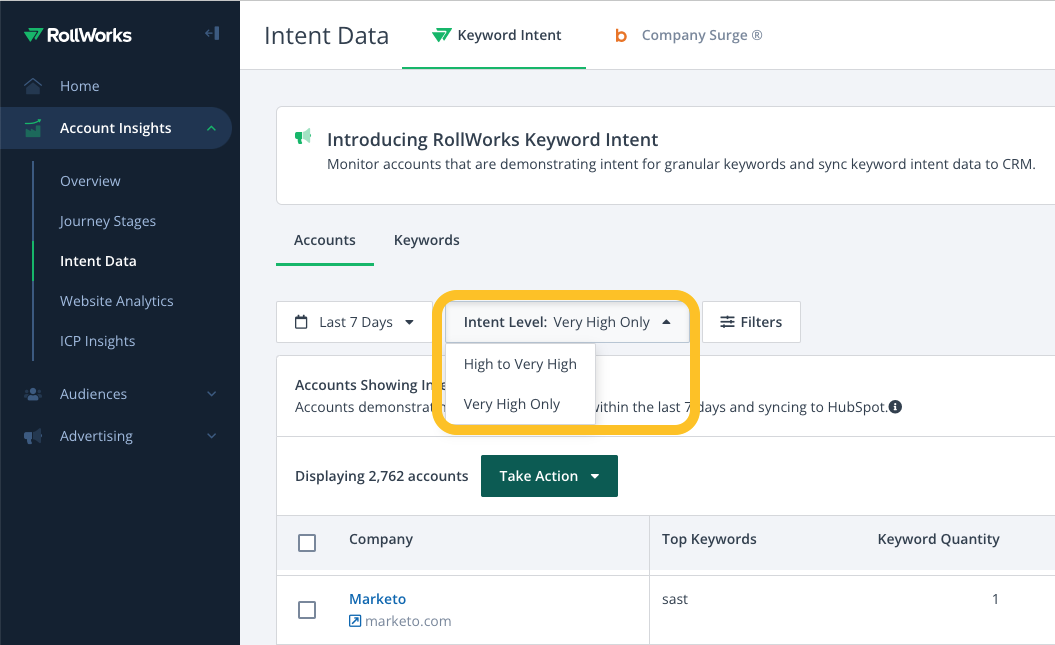Collapse the sidebar with the arrow icon

(212, 34)
